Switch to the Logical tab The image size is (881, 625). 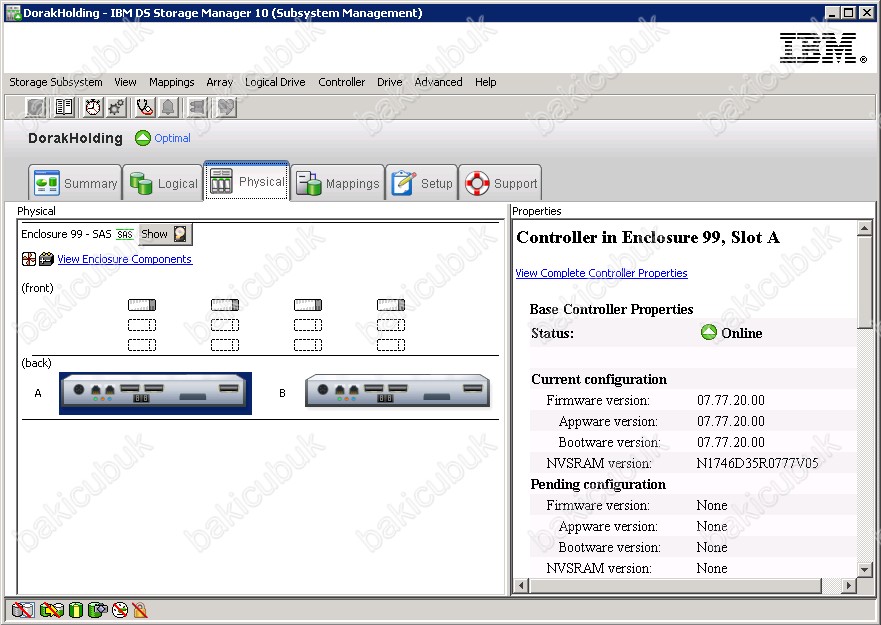pos(163,183)
